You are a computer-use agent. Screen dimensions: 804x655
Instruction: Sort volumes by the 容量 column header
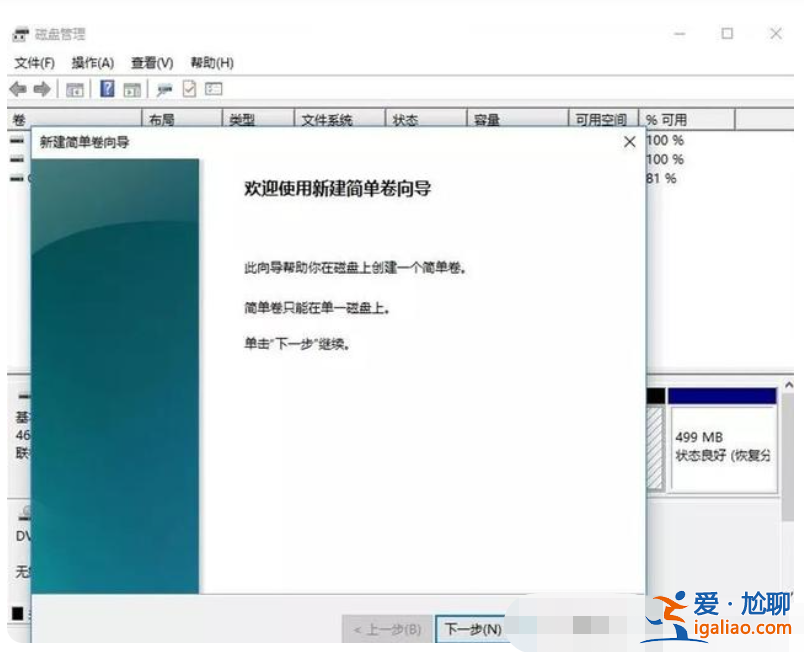[487, 117]
